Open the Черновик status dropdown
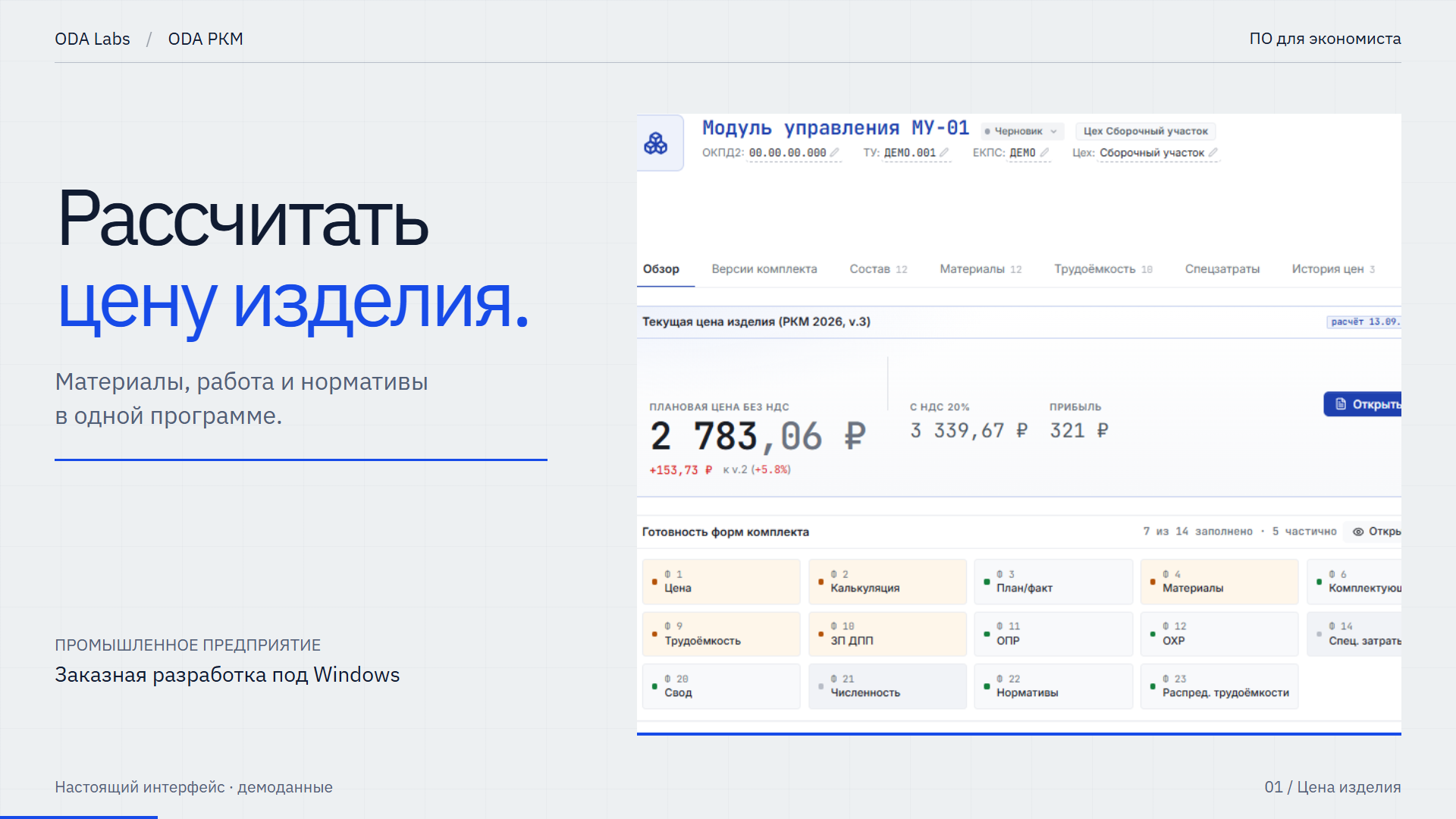The image size is (1456, 819). click(x=1021, y=131)
